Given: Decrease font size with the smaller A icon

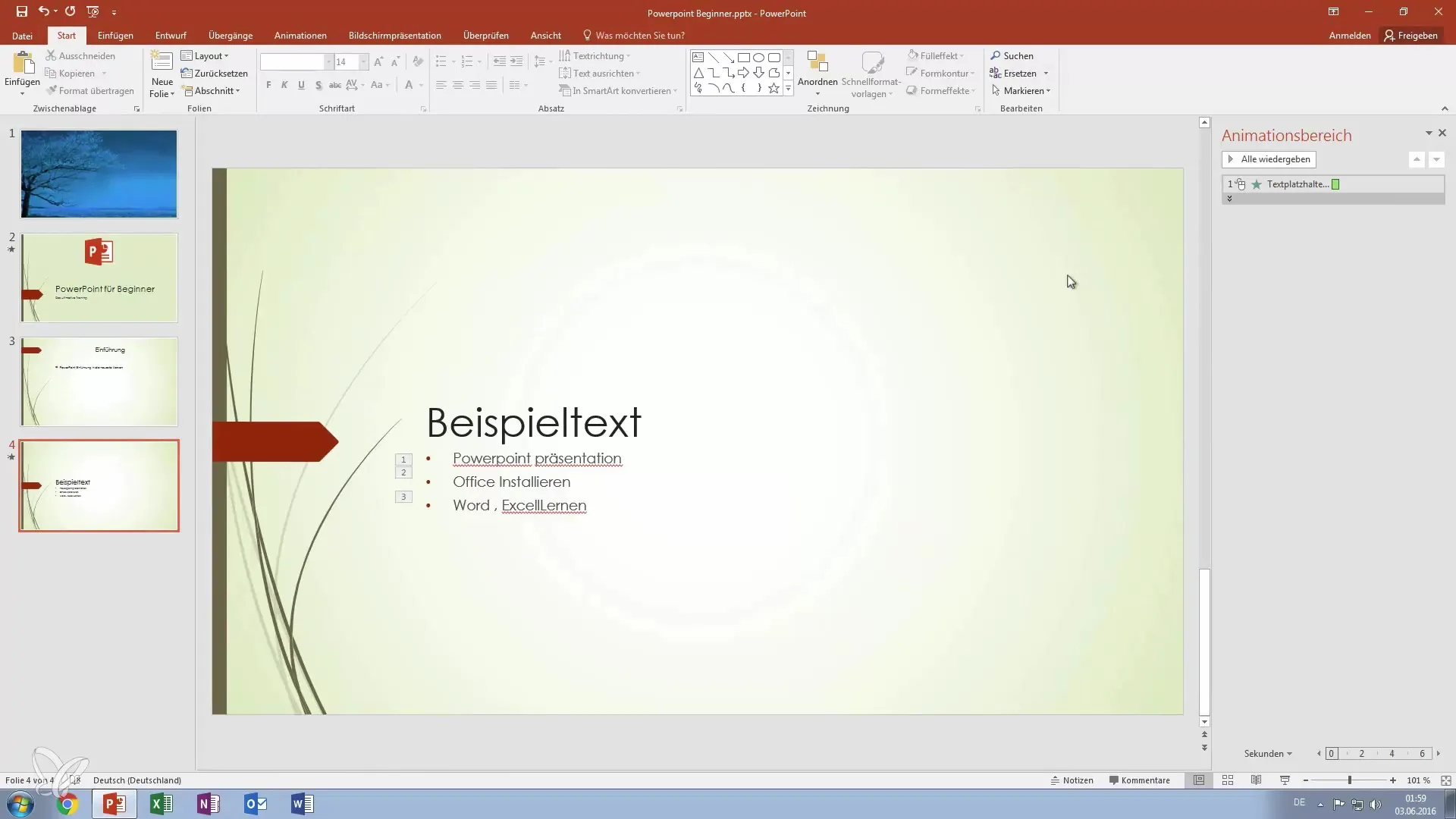Looking at the screenshot, I should coord(395,61).
